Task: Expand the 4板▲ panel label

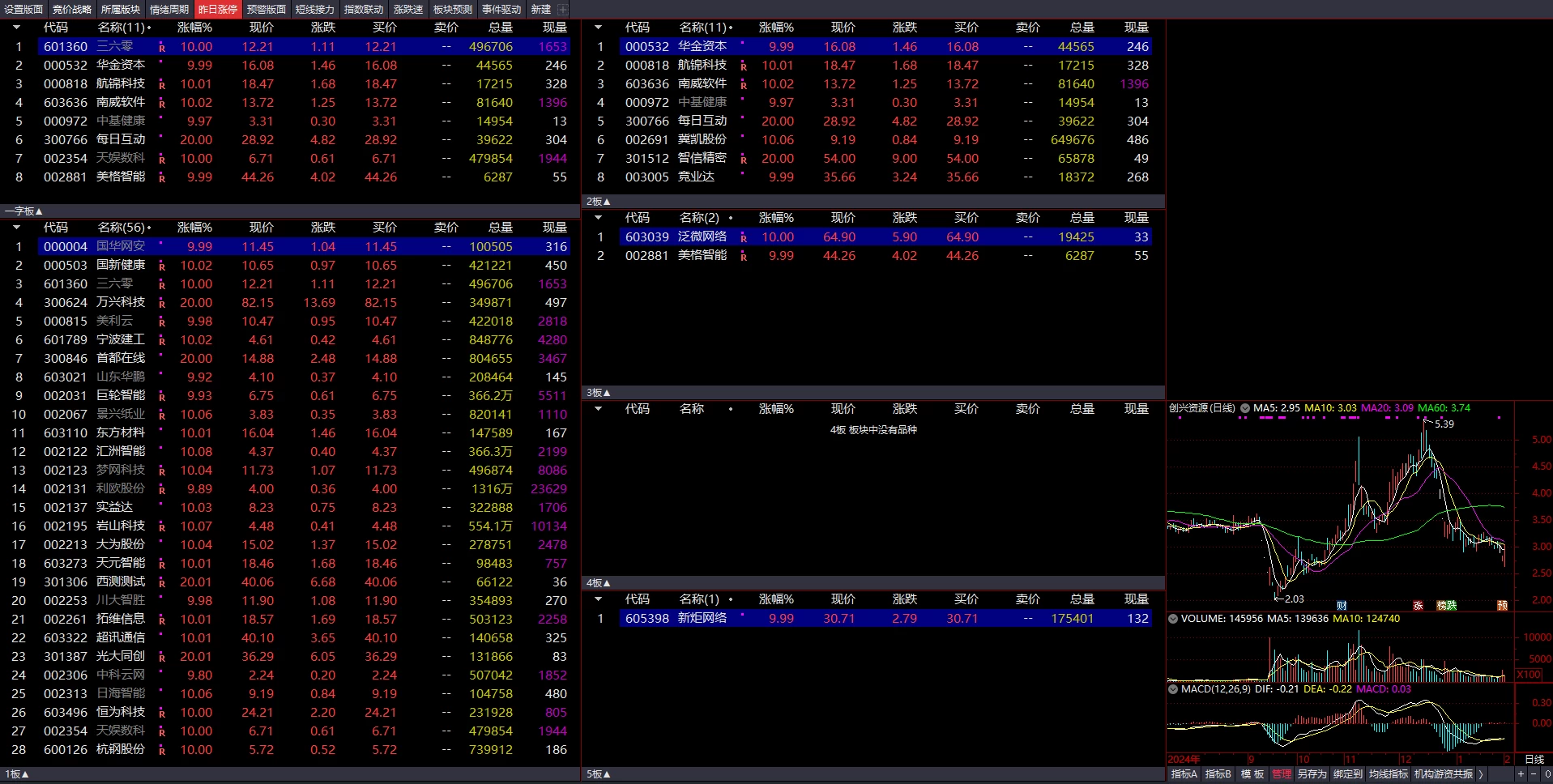Action: coord(598,582)
